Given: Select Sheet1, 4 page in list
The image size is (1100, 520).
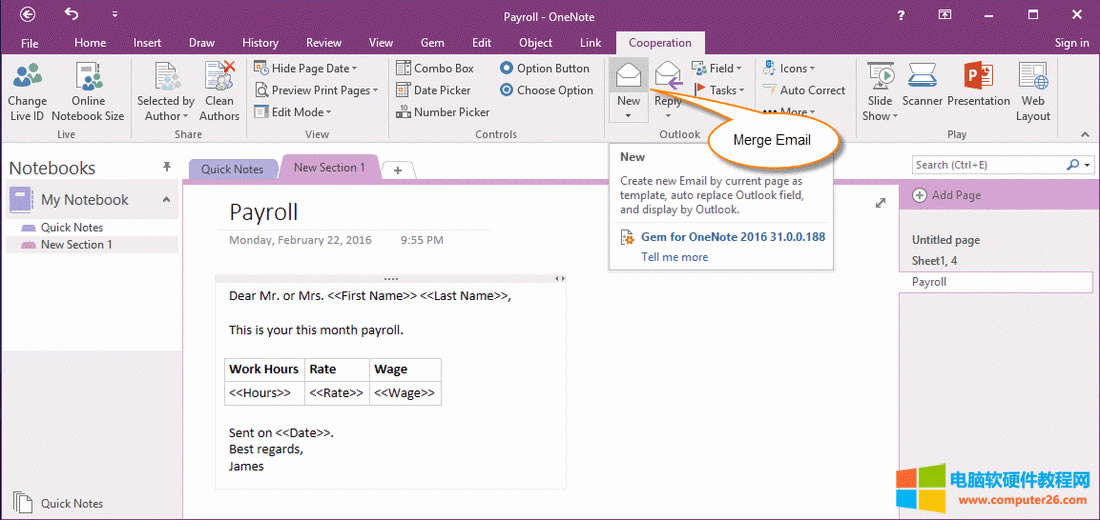Looking at the screenshot, I should pyautogui.click(x=934, y=261).
